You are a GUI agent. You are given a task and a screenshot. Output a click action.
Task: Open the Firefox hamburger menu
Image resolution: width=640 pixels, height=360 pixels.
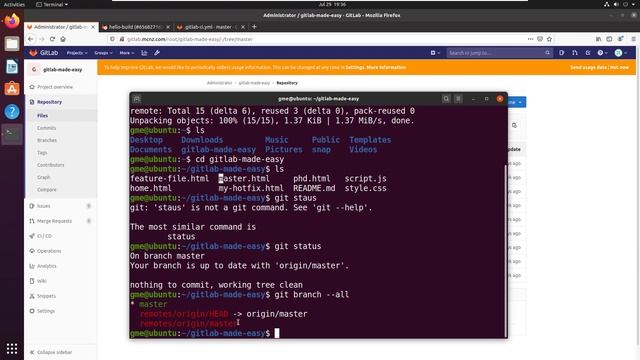(x=633, y=39)
